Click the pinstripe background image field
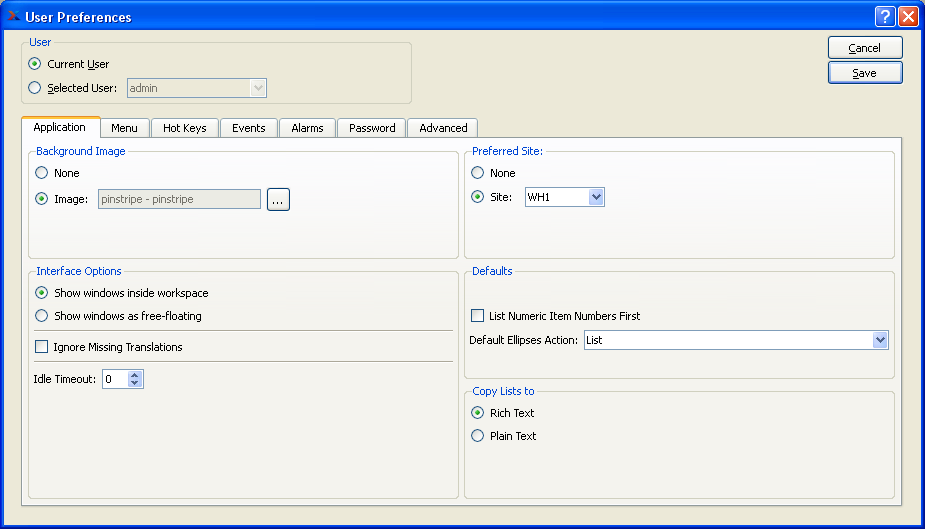Image resolution: width=925 pixels, height=529 pixels. point(179,199)
